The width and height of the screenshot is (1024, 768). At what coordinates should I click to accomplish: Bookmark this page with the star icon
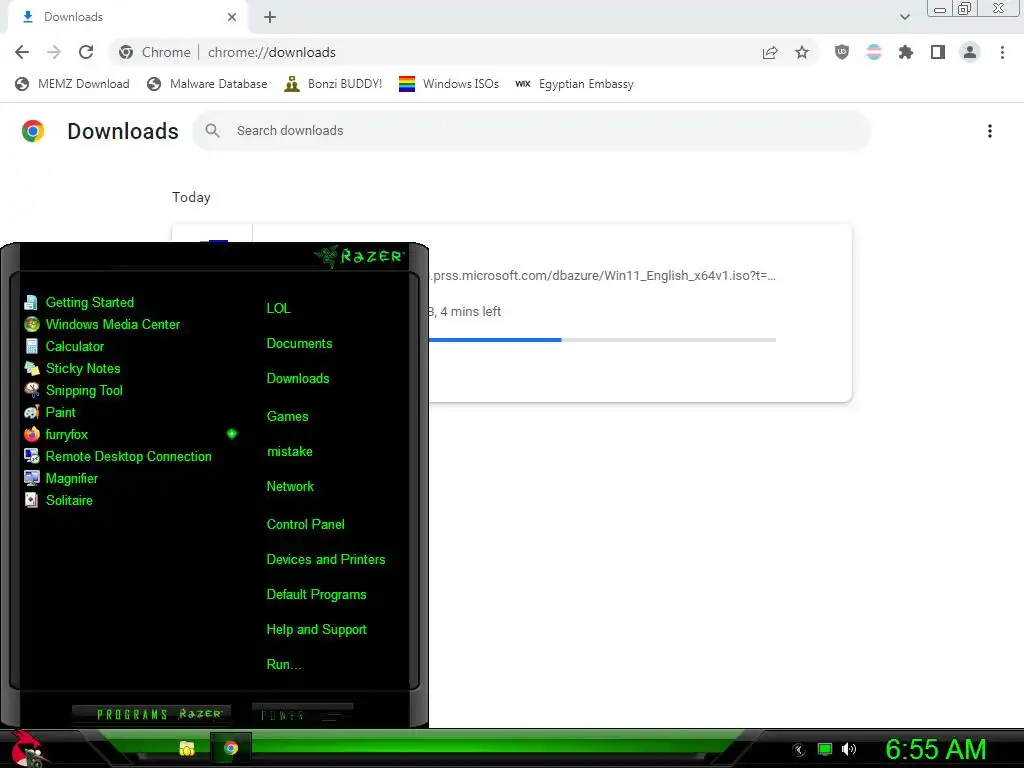coord(802,52)
